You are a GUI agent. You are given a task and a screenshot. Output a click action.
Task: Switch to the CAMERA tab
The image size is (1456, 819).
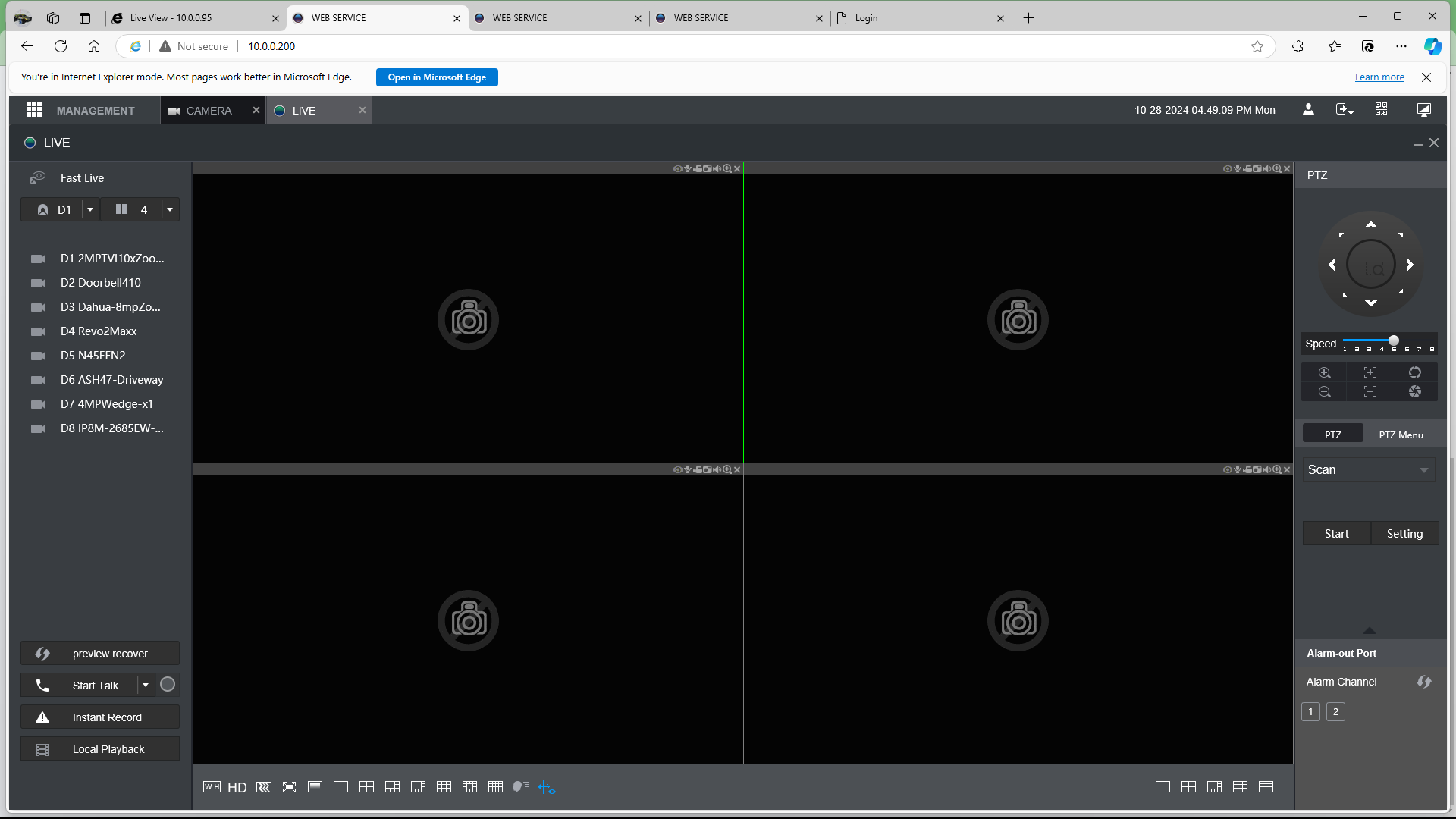point(209,111)
